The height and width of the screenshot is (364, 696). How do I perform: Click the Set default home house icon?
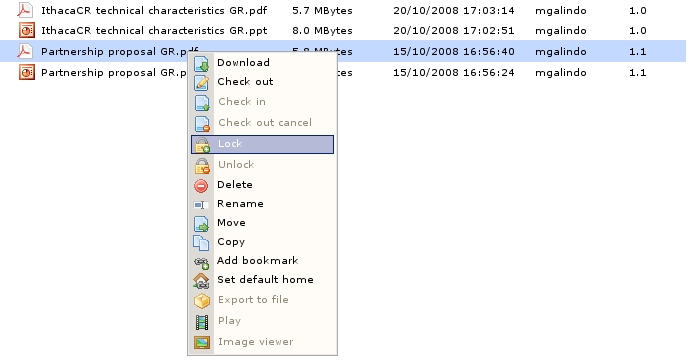pos(202,281)
